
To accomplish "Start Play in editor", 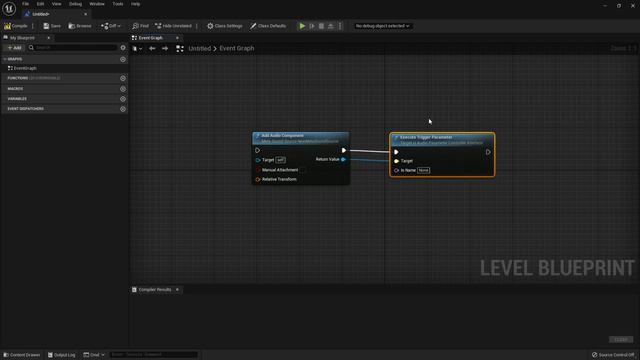I will coord(302,26).
